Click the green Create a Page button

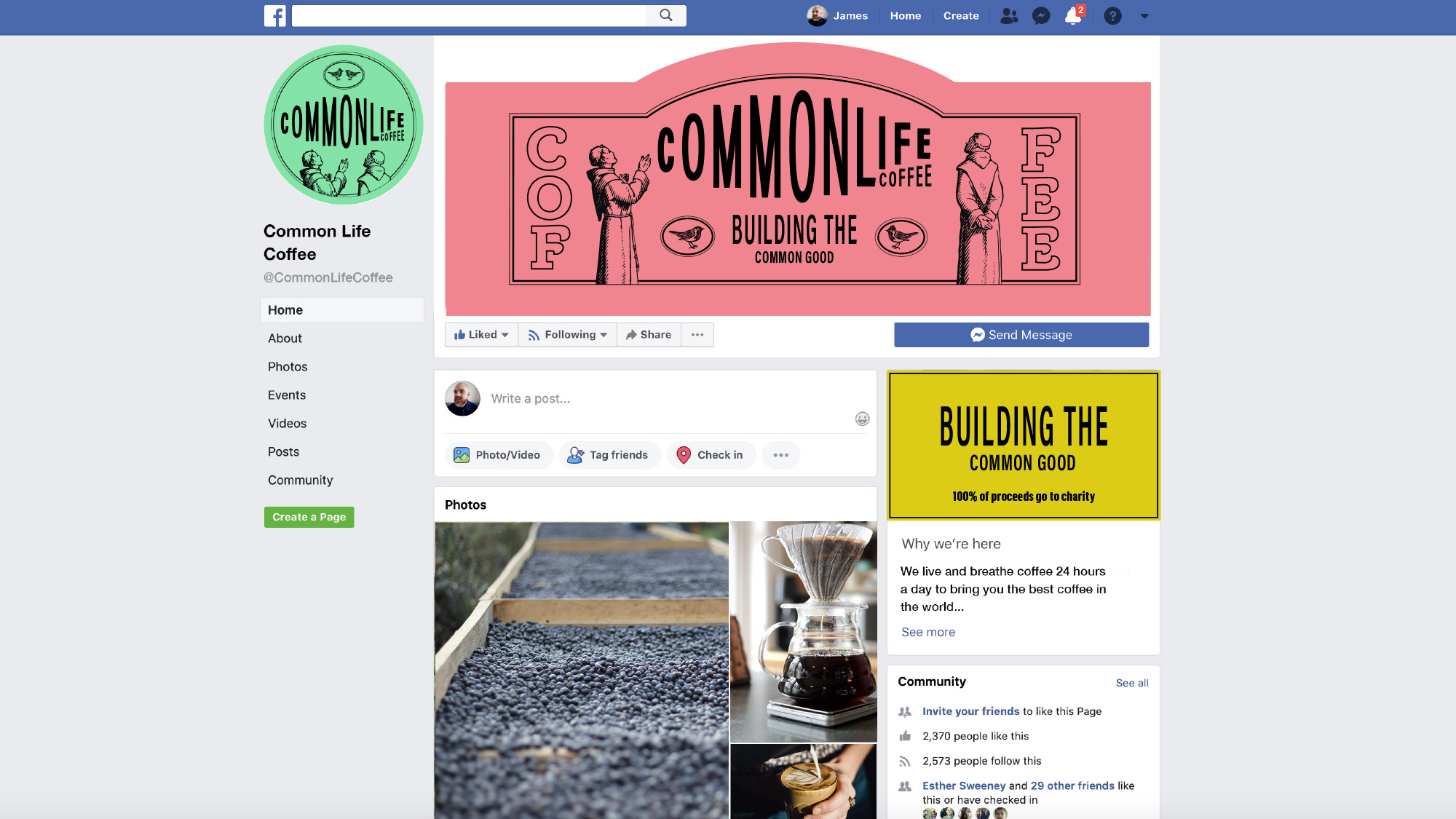(309, 517)
